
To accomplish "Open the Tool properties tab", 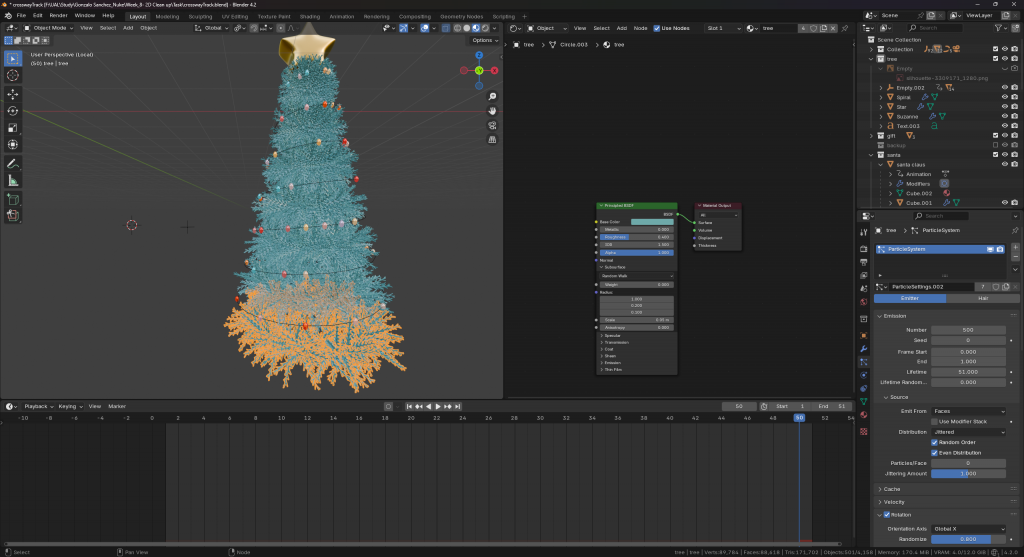I will click(x=863, y=232).
